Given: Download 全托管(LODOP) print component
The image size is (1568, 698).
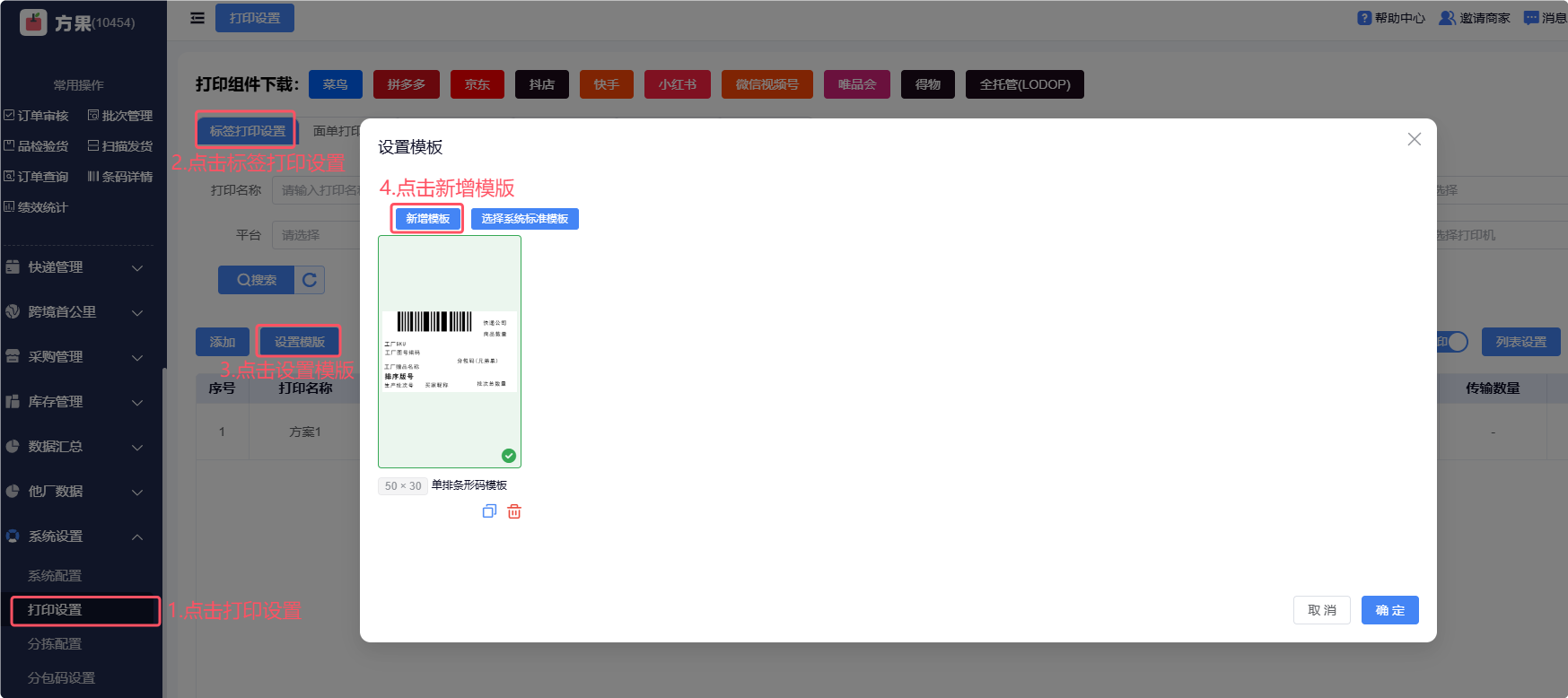Looking at the screenshot, I should click(x=1025, y=84).
